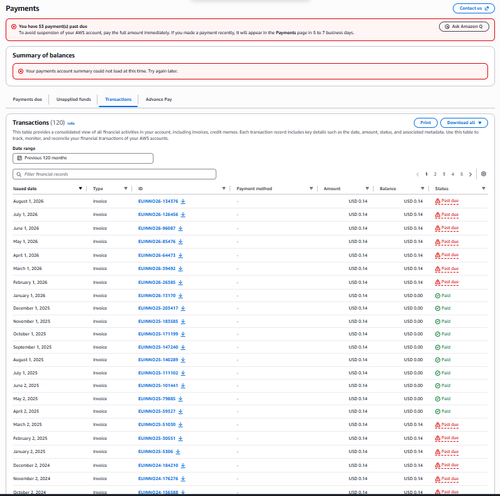Download the June 2, 2025 invoice
This screenshot has height=496, width=500.
pos(183,386)
